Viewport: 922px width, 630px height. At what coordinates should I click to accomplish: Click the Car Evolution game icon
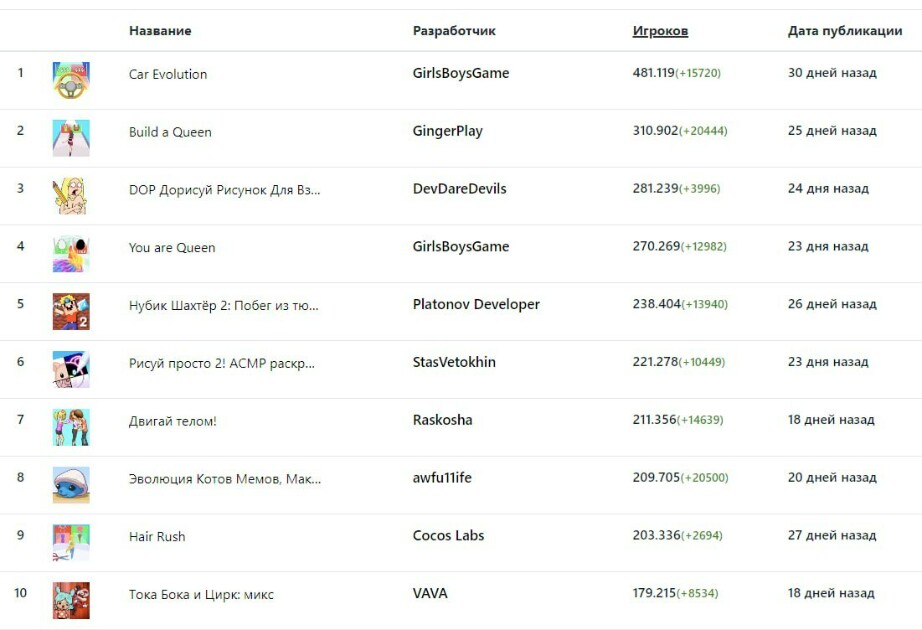[x=71, y=80]
